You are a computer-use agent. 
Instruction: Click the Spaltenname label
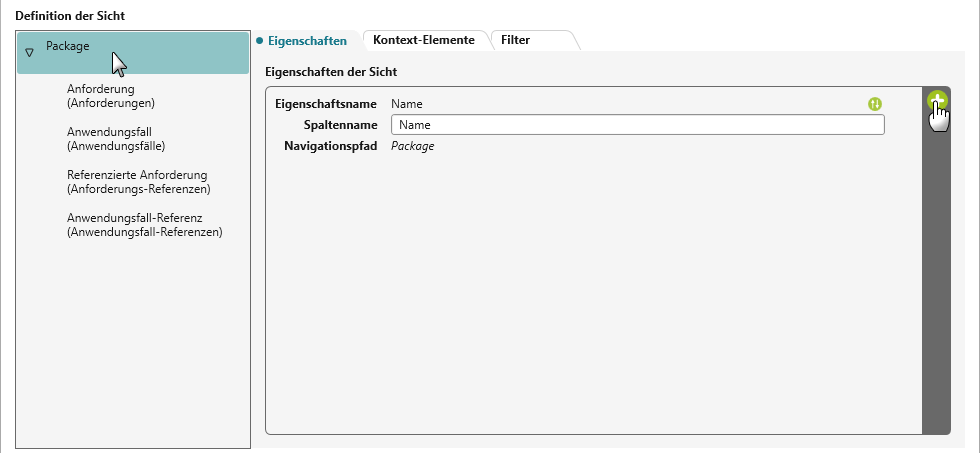[x=339, y=125]
